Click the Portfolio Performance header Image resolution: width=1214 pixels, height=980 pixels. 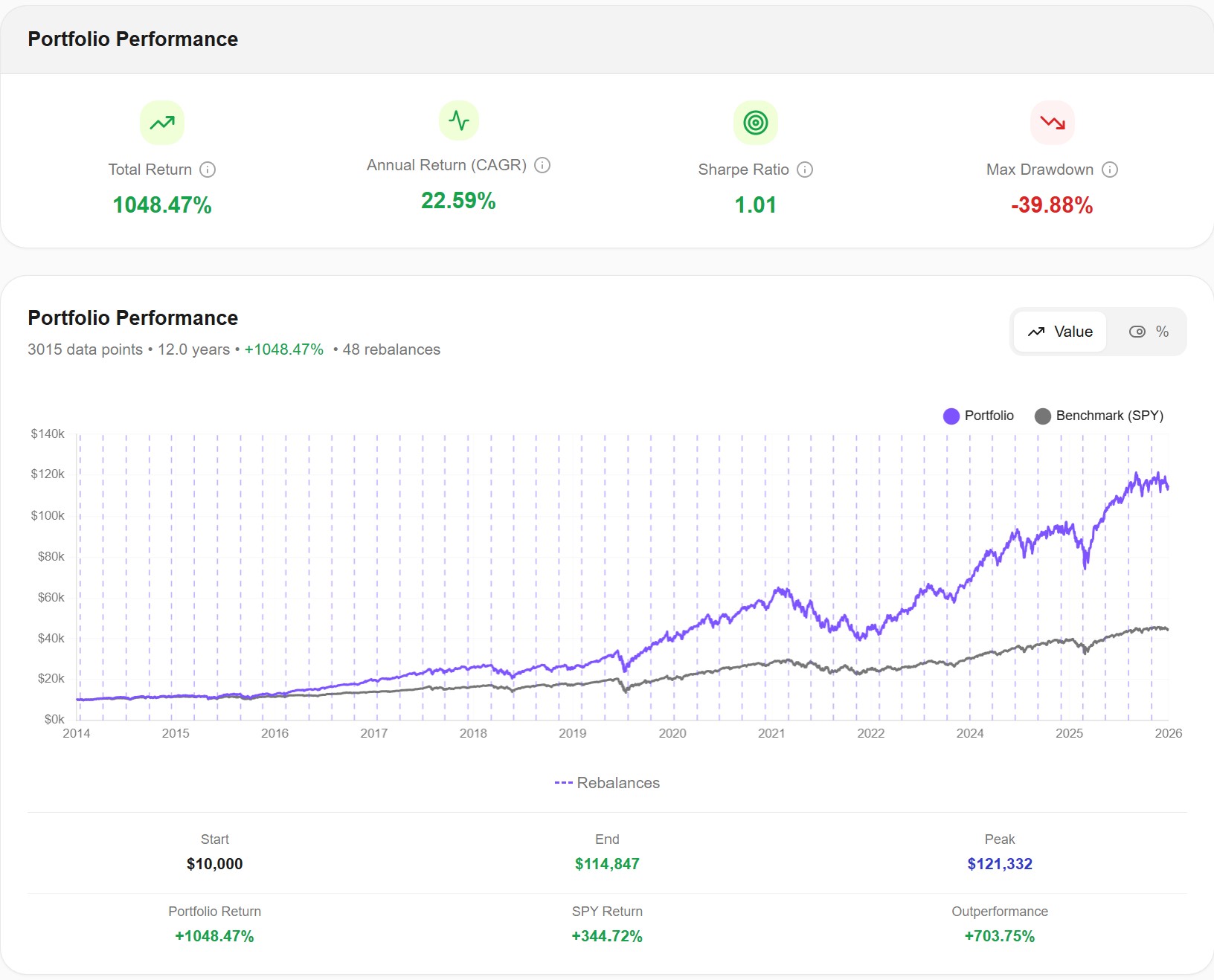tap(132, 317)
